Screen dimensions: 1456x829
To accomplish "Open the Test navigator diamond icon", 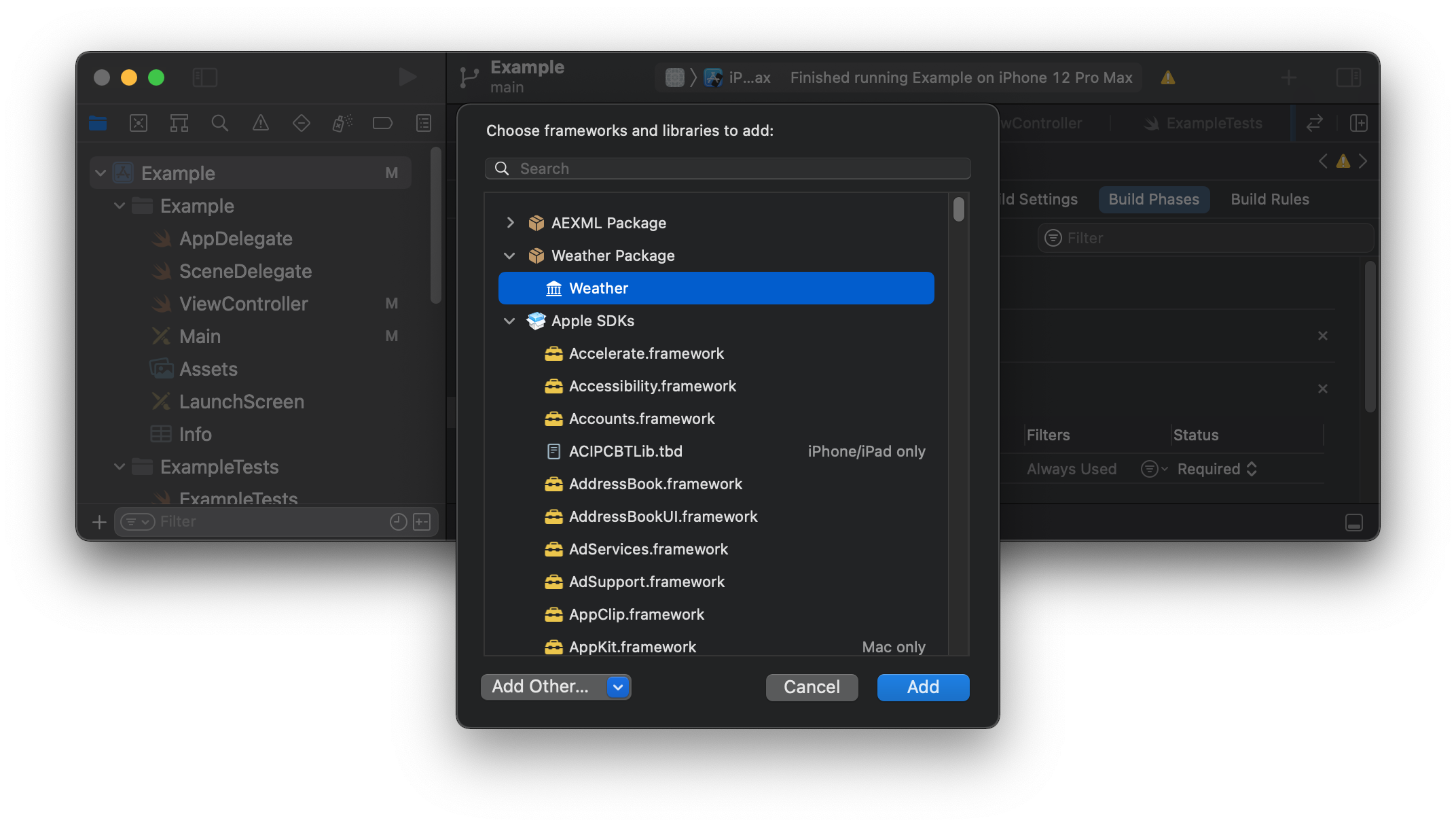I will click(301, 123).
